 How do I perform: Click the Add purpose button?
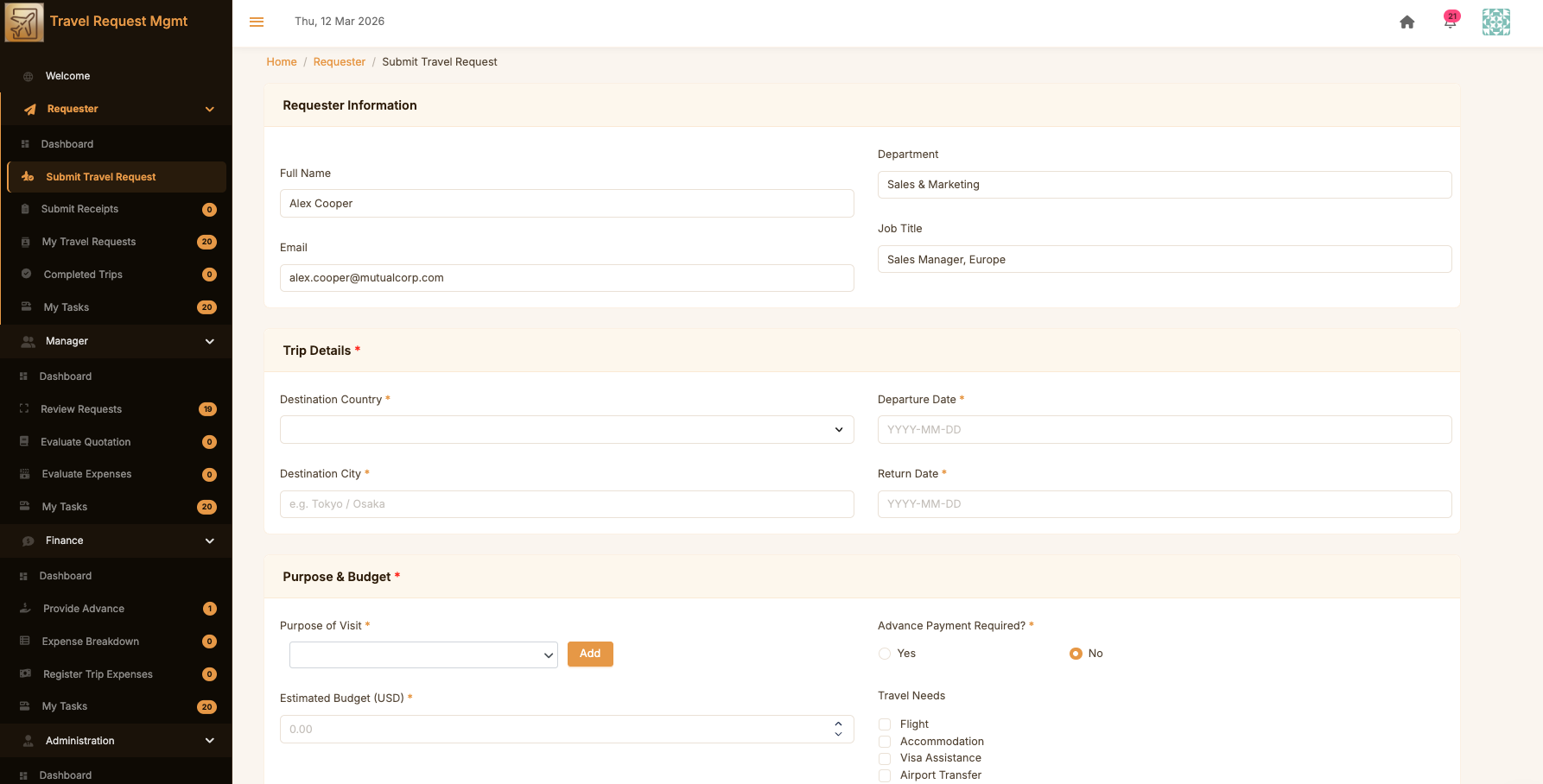pyautogui.click(x=590, y=654)
